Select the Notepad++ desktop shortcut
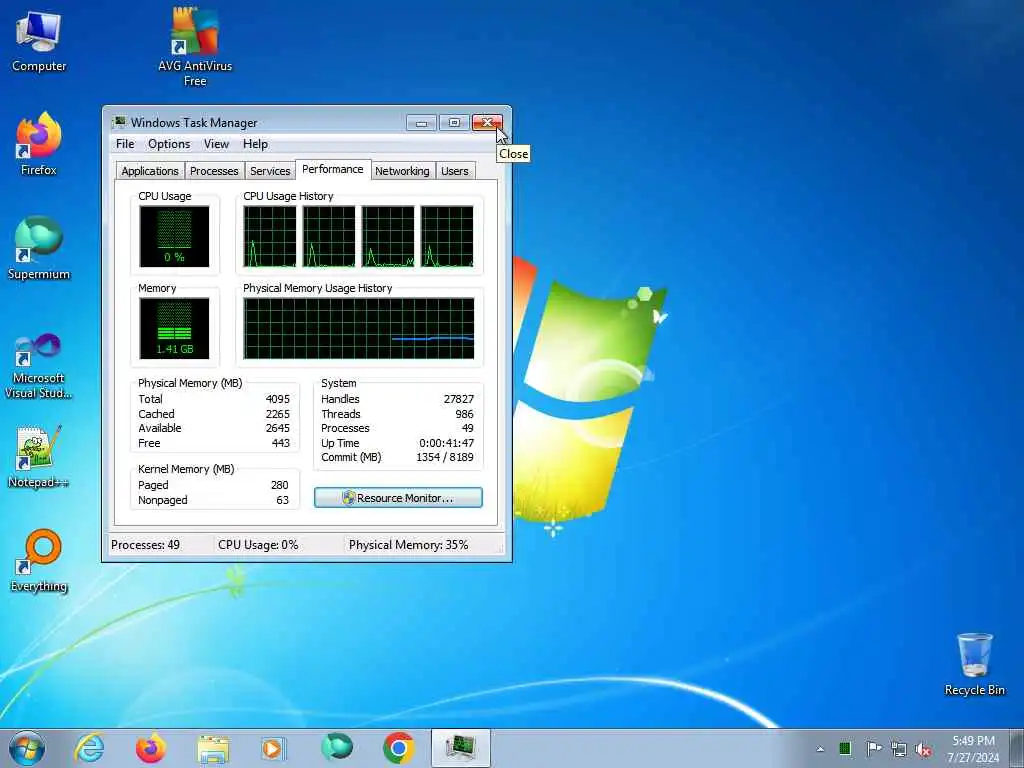 (39, 457)
